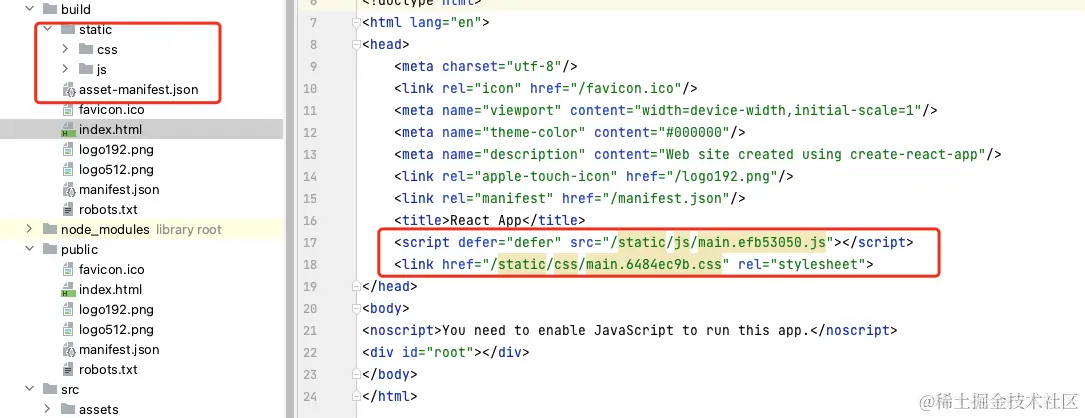The width and height of the screenshot is (1085, 418).
Task: Click fold marker at closing html tag
Action: coord(356,397)
